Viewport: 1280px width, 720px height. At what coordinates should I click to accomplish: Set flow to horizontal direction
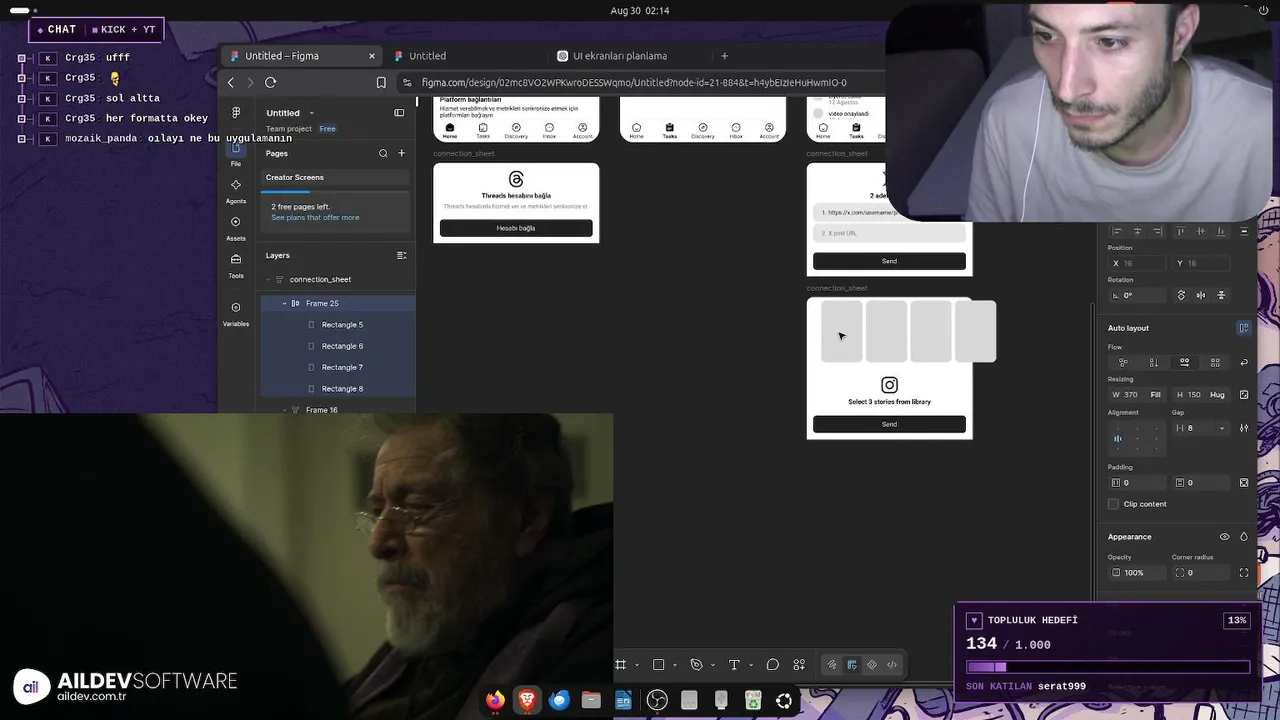(1184, 362)
